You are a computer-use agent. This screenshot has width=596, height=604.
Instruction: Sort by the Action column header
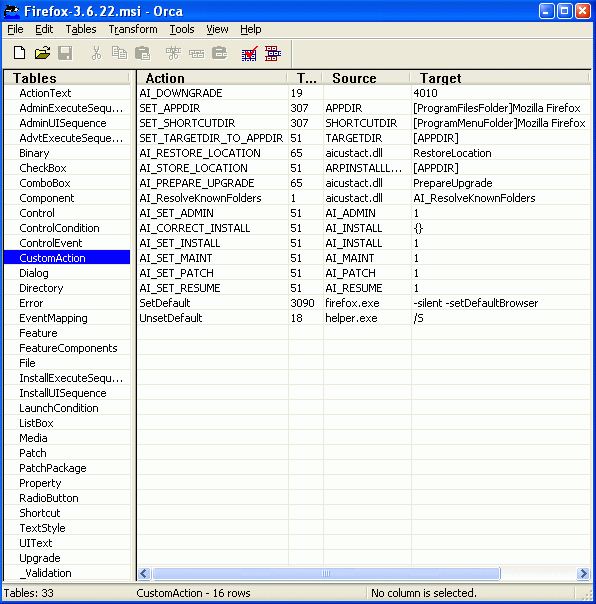pos(213,78)
